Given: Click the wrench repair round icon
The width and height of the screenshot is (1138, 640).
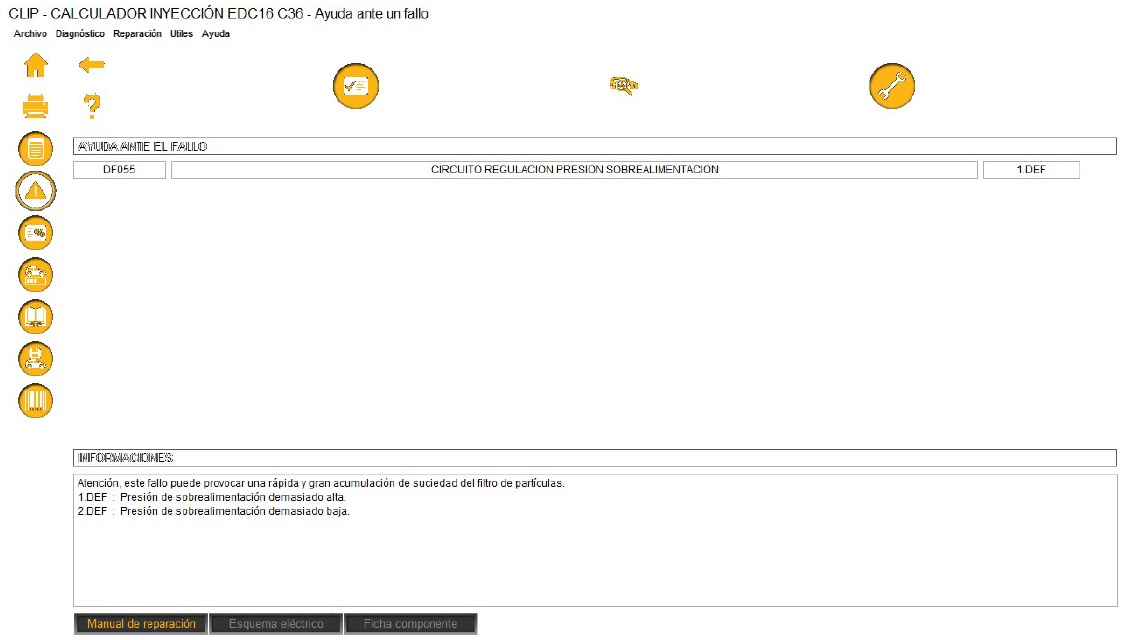Looking at the screenshot, I should click(892, 86).
